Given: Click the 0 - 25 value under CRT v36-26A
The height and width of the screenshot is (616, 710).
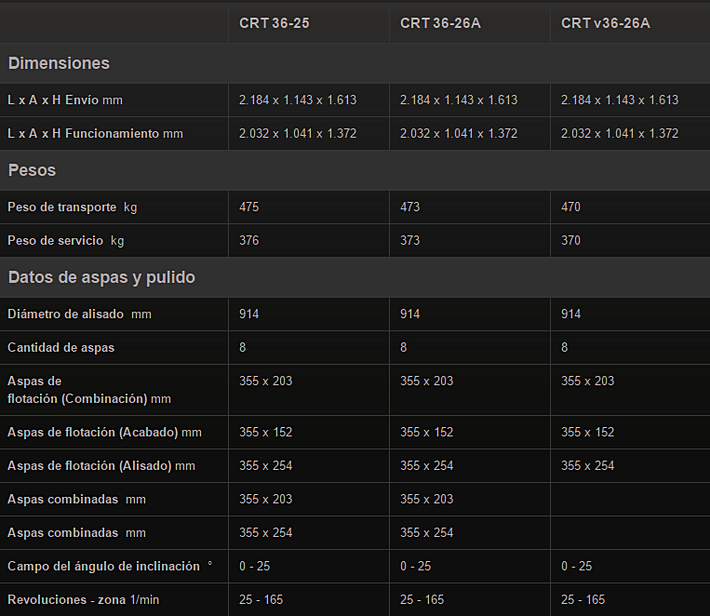Looking at the screenshot, I should 576,566.
